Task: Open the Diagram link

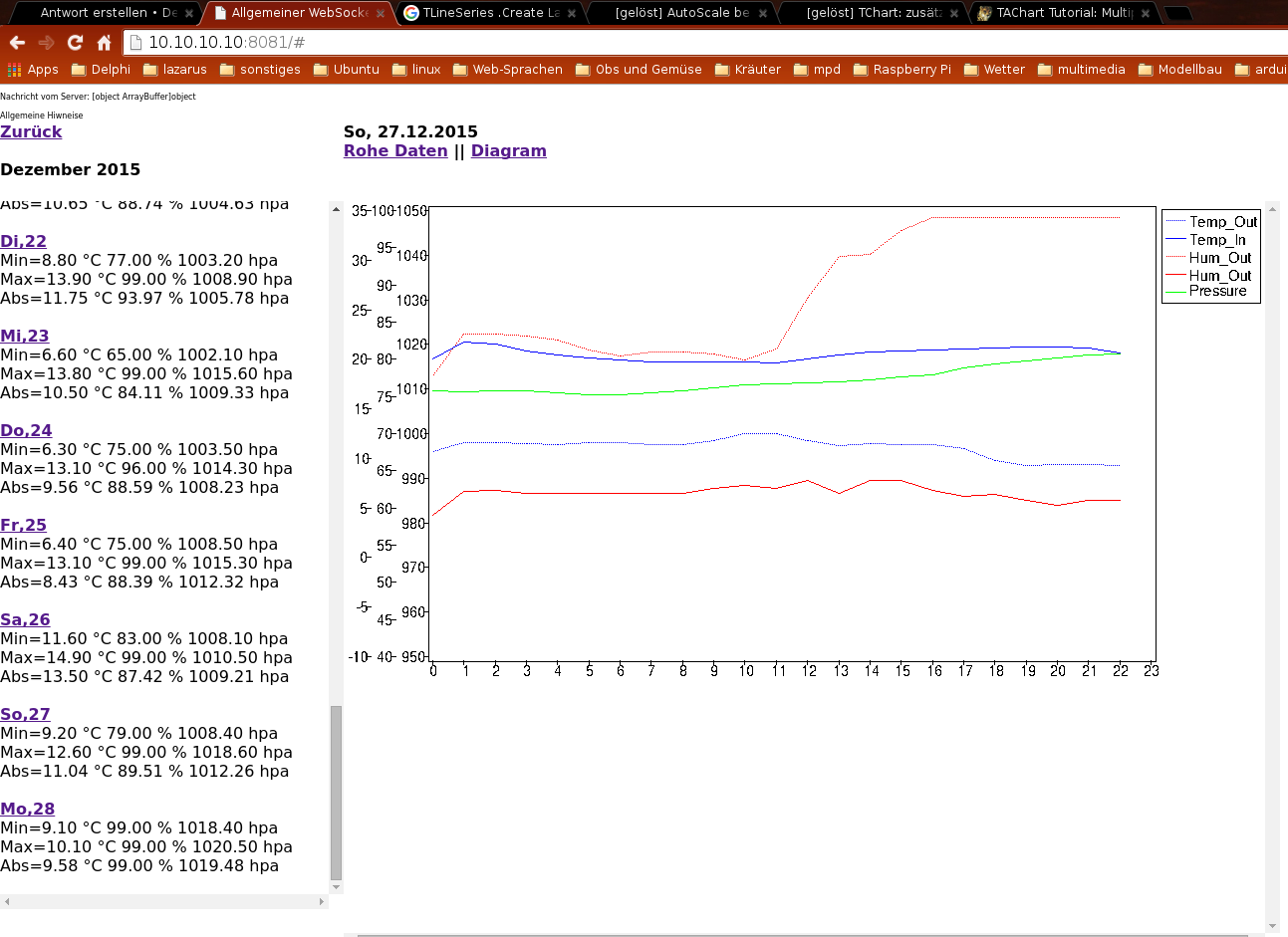Action: click(x=508, y=150)
